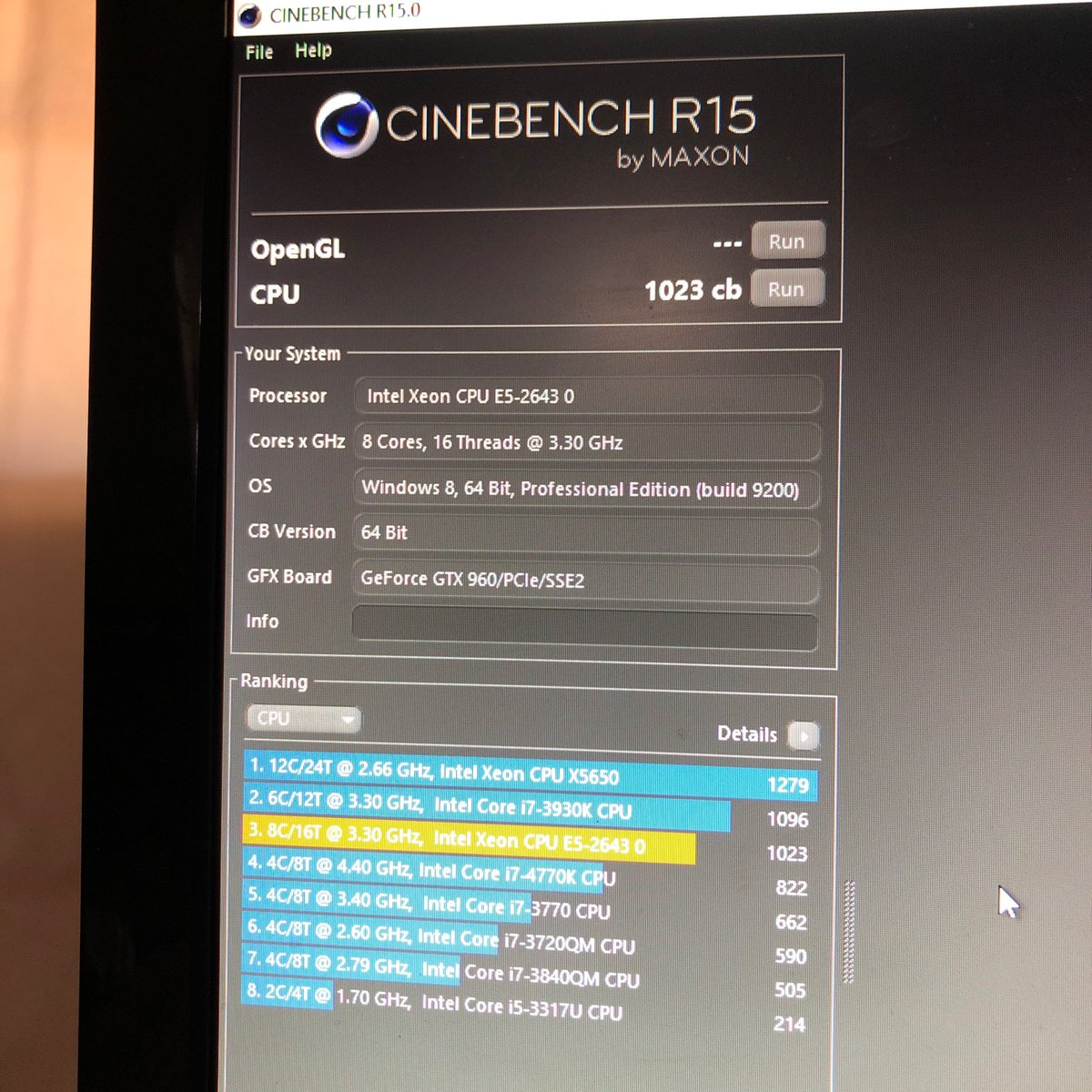This screenshot has height=1092, width=1092.
Task: Open the Help menu
Action: pos(313,50)
